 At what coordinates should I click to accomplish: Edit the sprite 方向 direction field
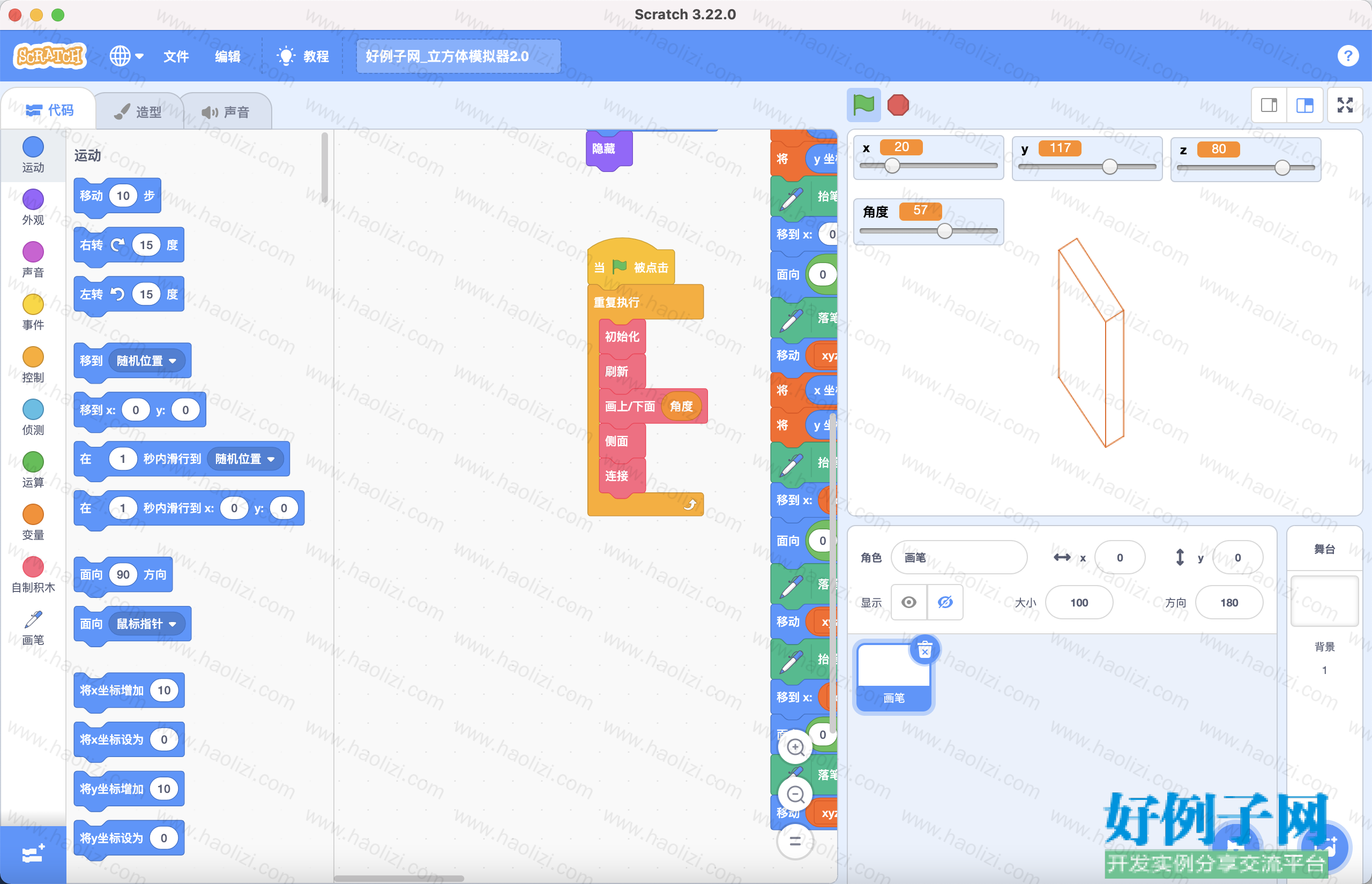click(x=1229, y=602)
